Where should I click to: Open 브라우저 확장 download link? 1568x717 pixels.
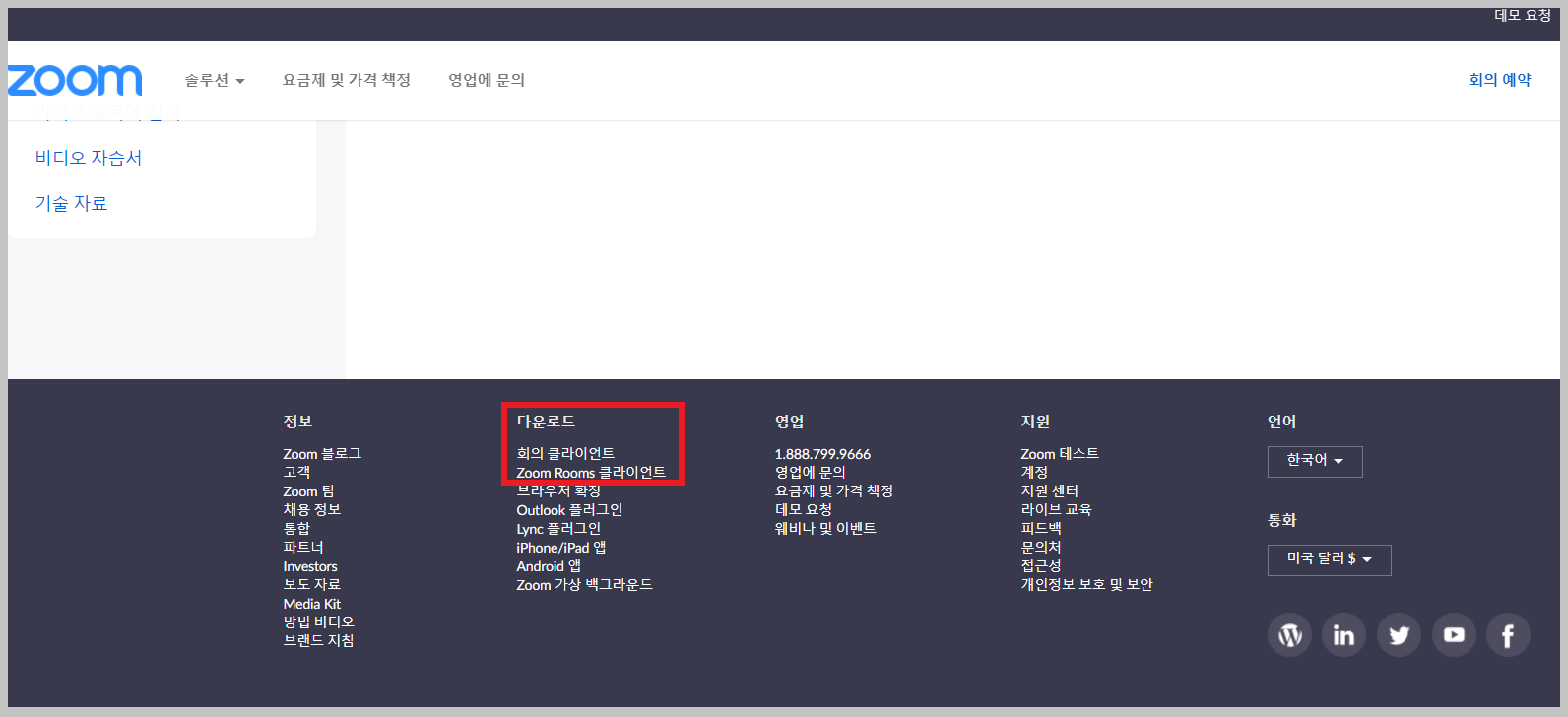(558, 491)
